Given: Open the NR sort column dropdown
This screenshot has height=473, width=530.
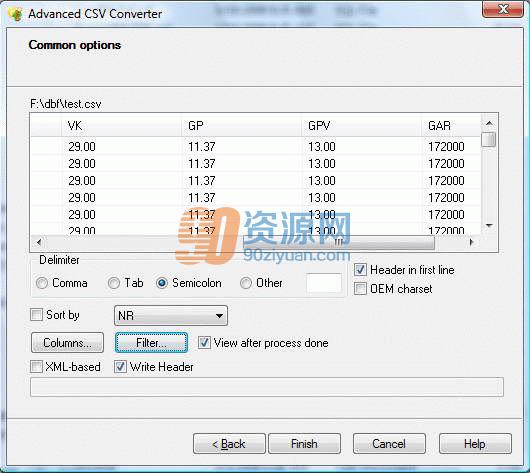Looking at the screenshot, I should point(171,316).
